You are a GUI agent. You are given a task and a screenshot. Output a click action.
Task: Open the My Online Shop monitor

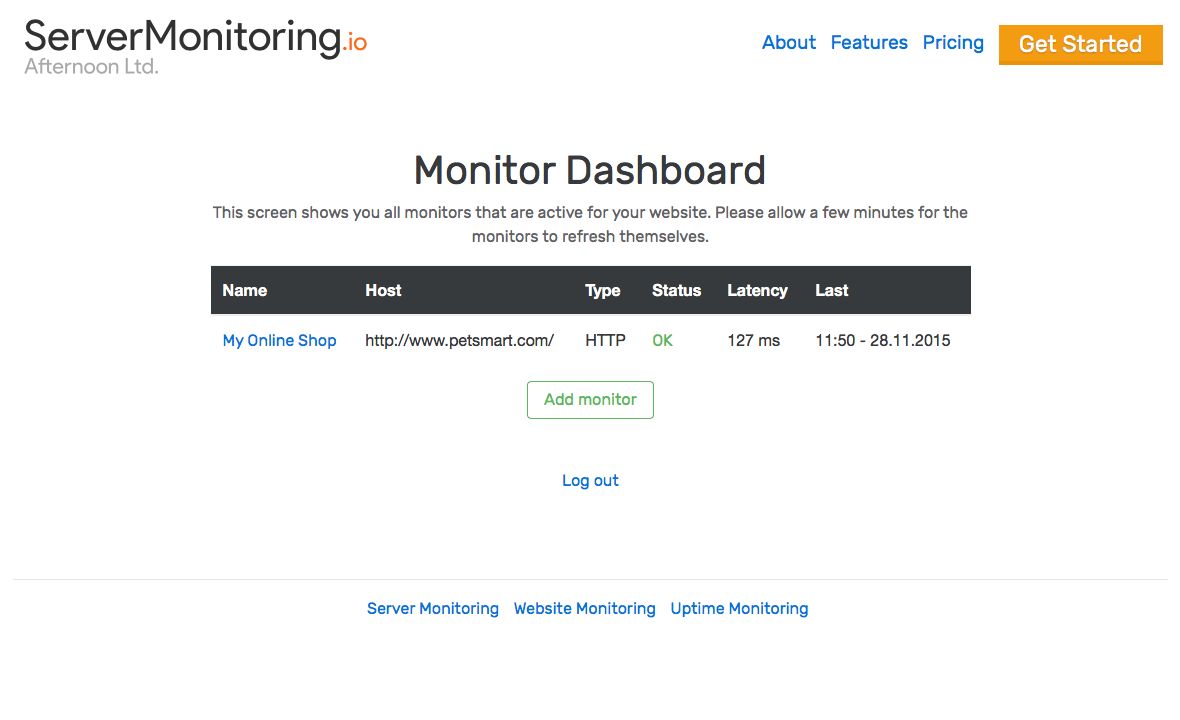coord(279,340)
